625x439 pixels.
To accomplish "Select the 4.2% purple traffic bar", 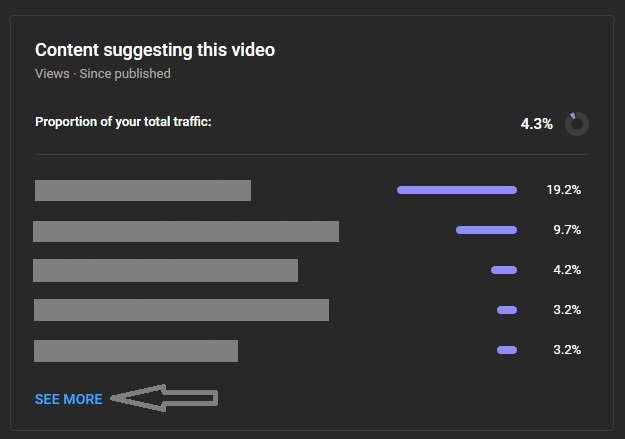I will tap(504, 270).
